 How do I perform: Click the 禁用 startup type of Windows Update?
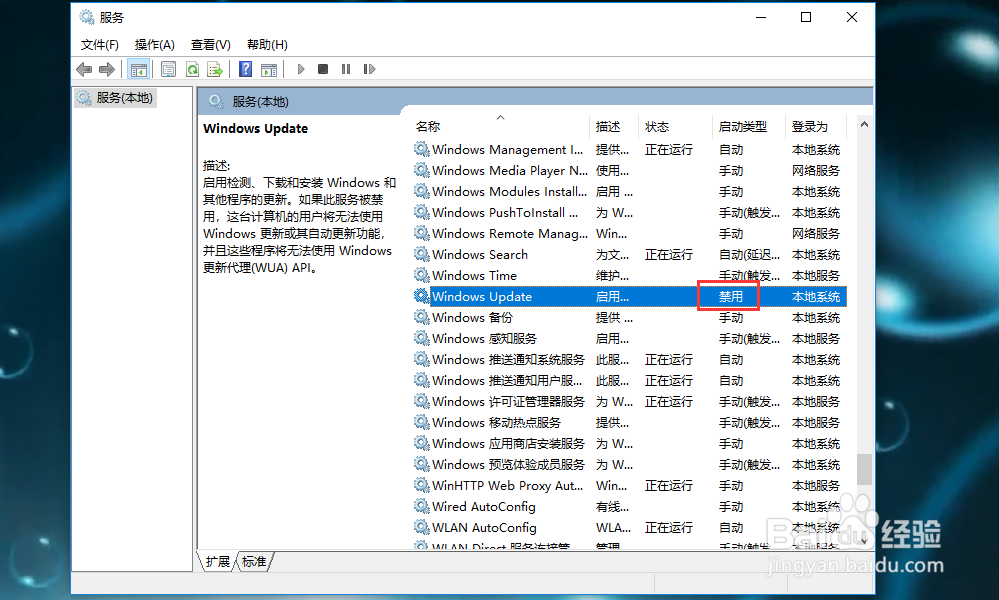coord(731,297)
